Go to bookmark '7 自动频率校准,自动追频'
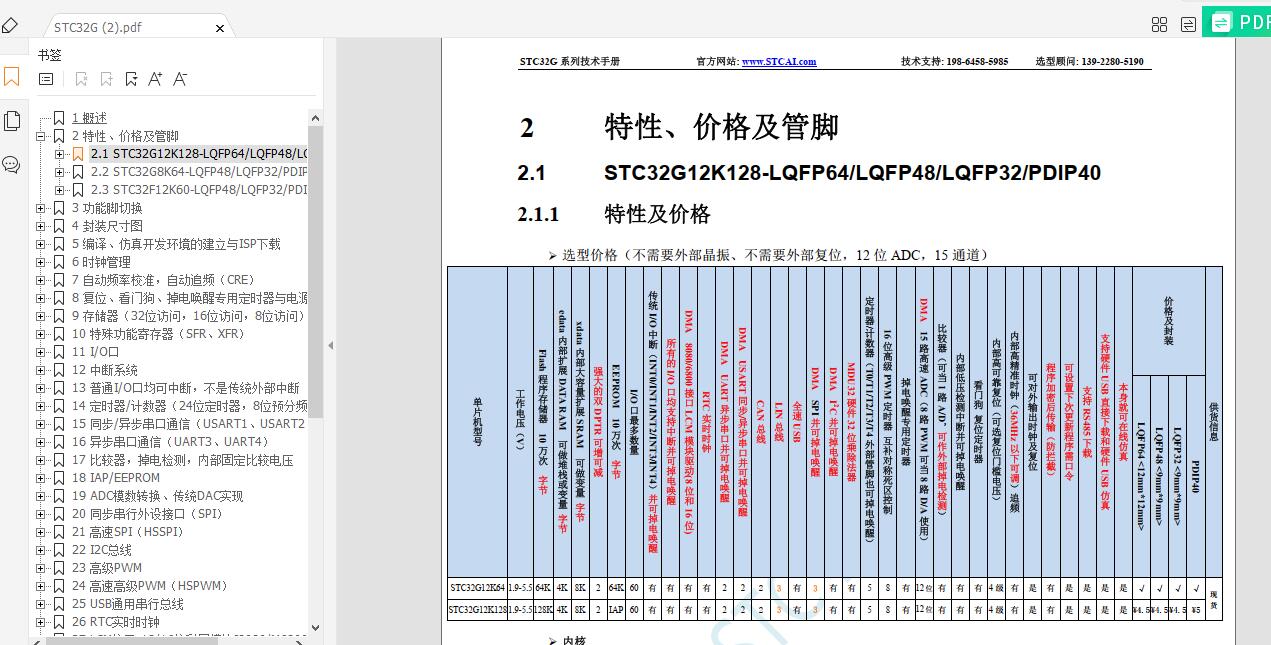Viewport: 1271px width, 645px height. point(163,280)
